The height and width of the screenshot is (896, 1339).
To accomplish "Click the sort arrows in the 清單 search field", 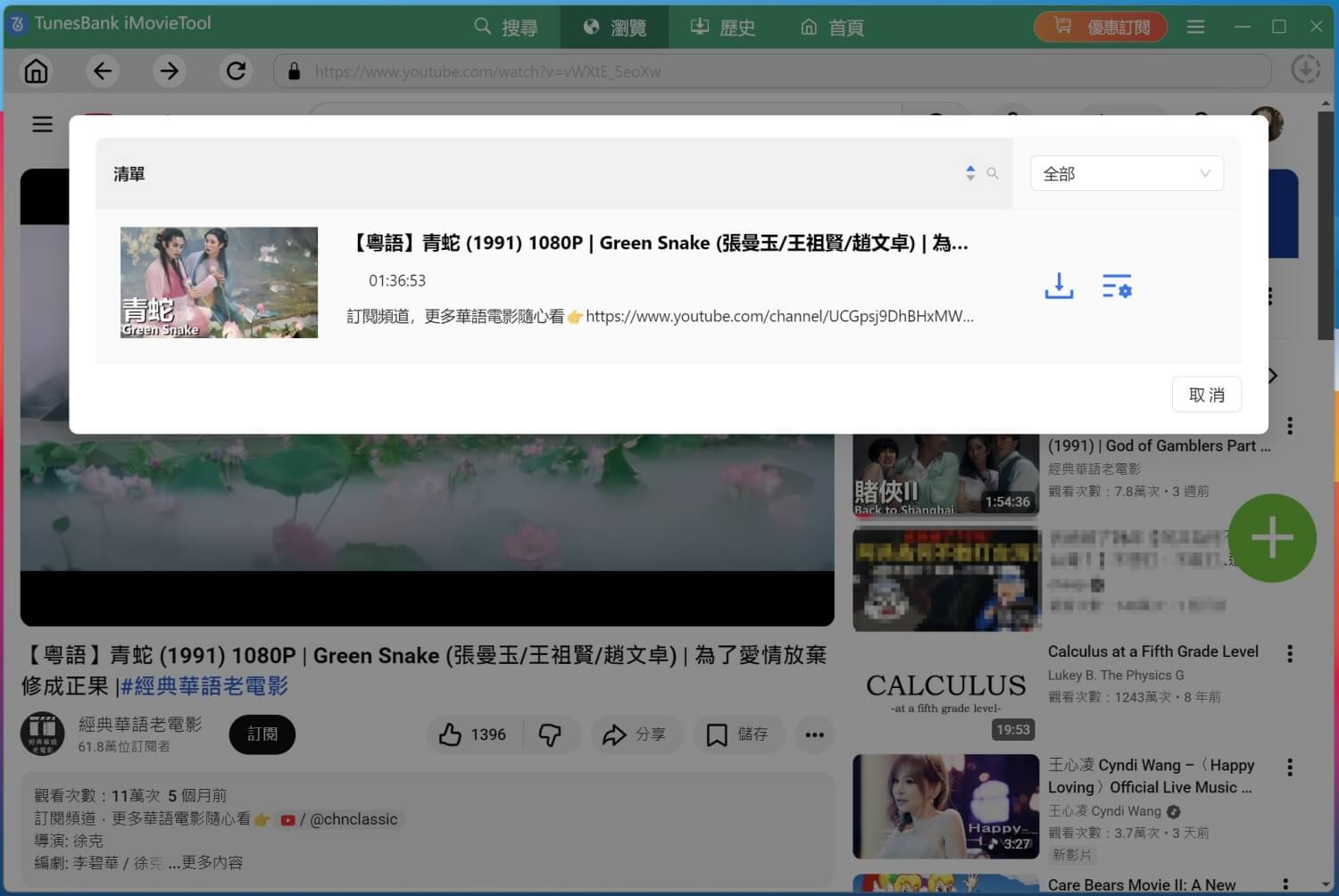I will (x=970, y=173).
